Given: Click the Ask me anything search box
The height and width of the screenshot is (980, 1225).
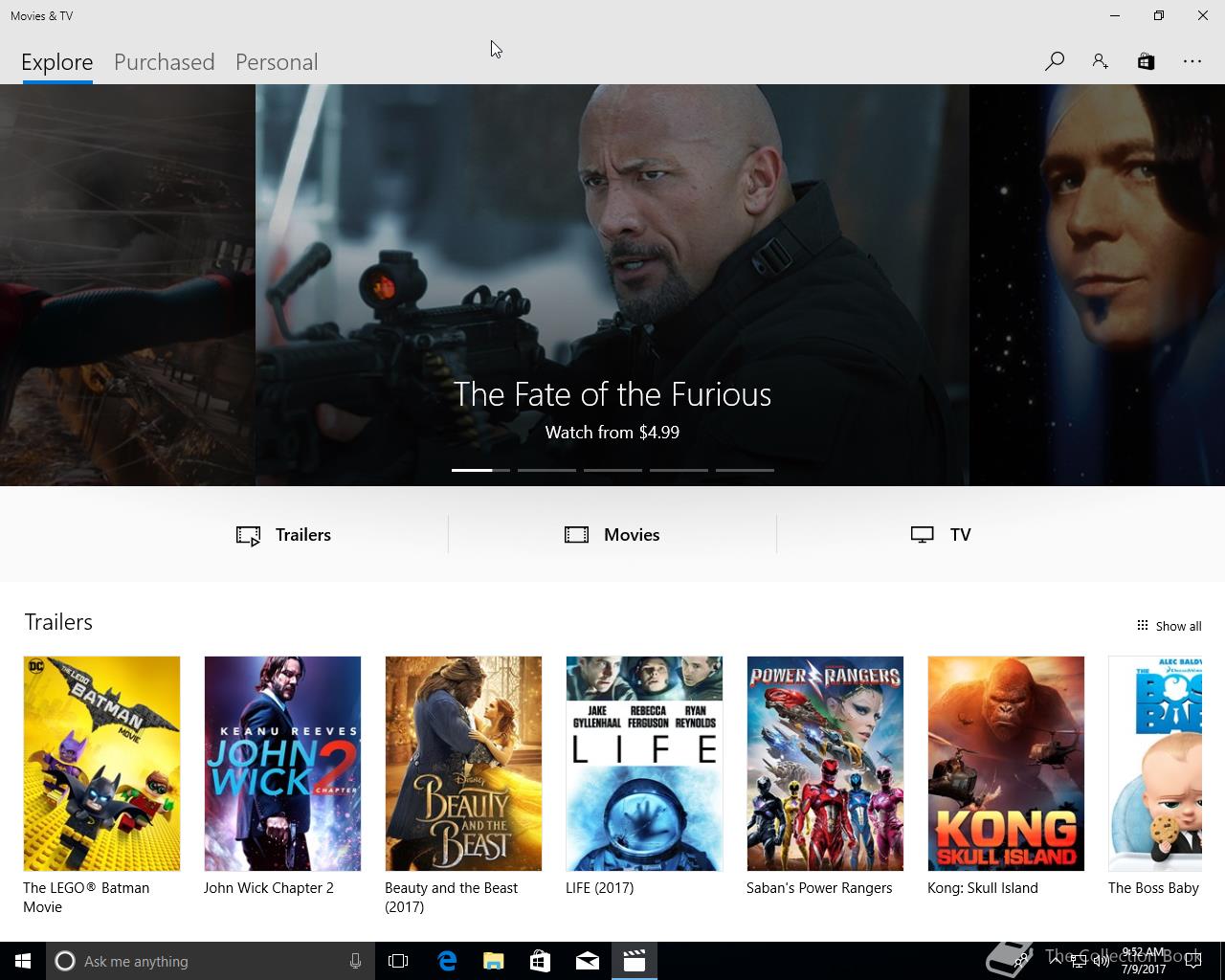Looking at the screenshot, I should tap(210, 961).
